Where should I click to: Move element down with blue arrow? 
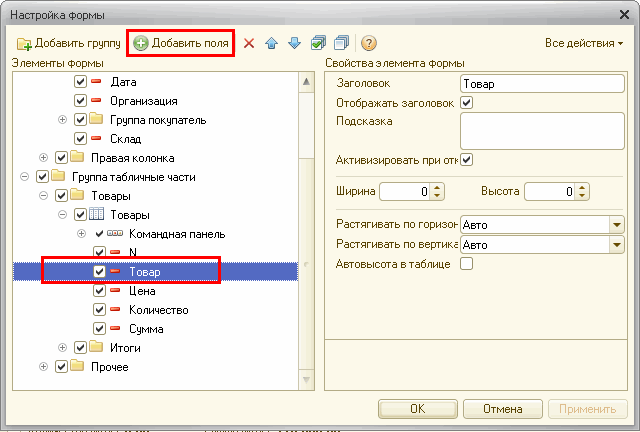tap(294, 43)
